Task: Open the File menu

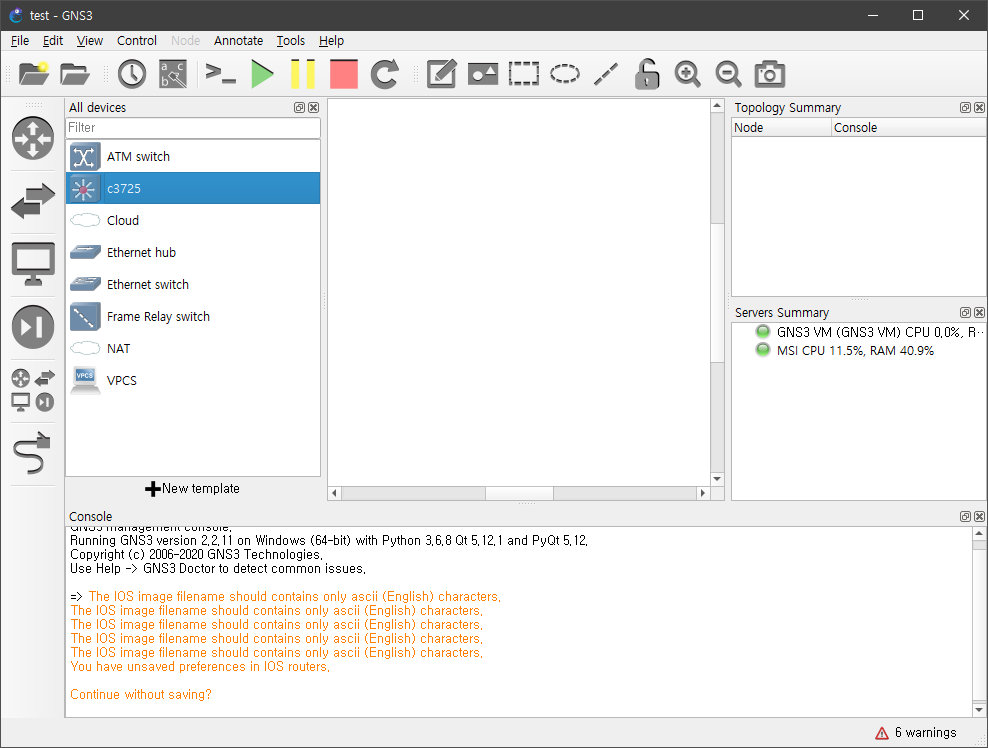Action: pos(20,41)
